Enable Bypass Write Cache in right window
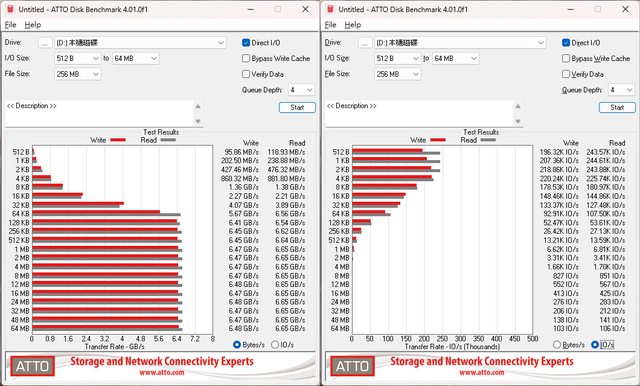640x386 pixels. 566,58
